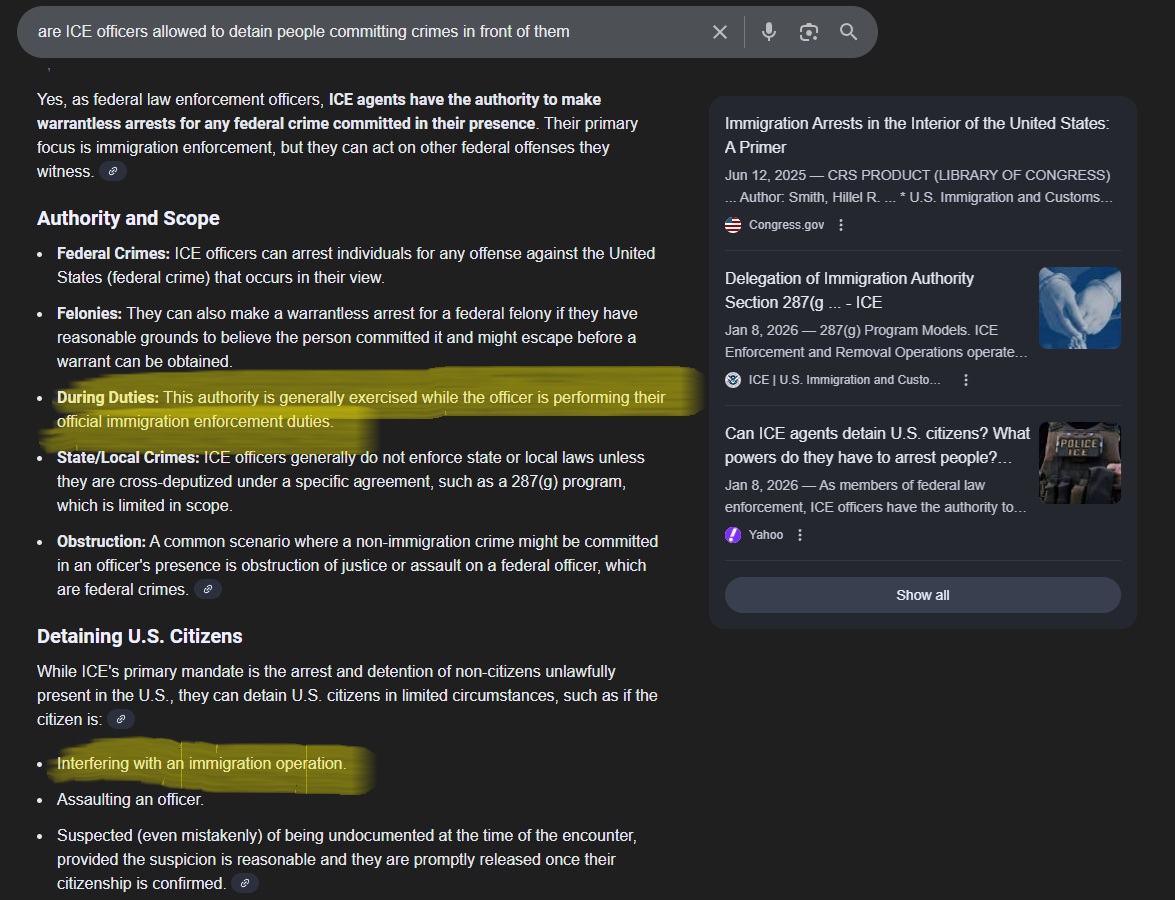Image resolution: width=1175 pixels, height=900 pixels.
Task: Click the 'Federal Crimes:' bullet label
Action: tap(113, 253)
